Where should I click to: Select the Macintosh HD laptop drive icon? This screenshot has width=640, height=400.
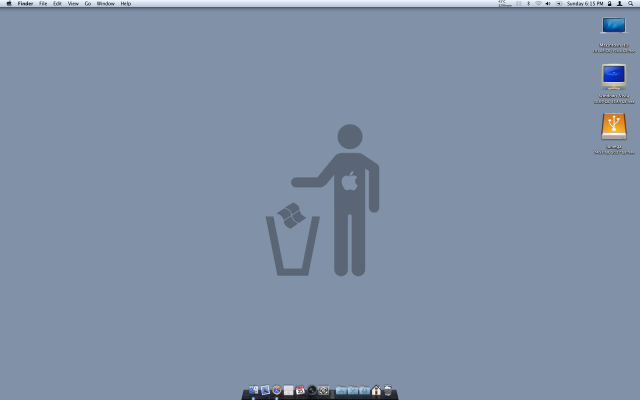[x=614, y=25]
